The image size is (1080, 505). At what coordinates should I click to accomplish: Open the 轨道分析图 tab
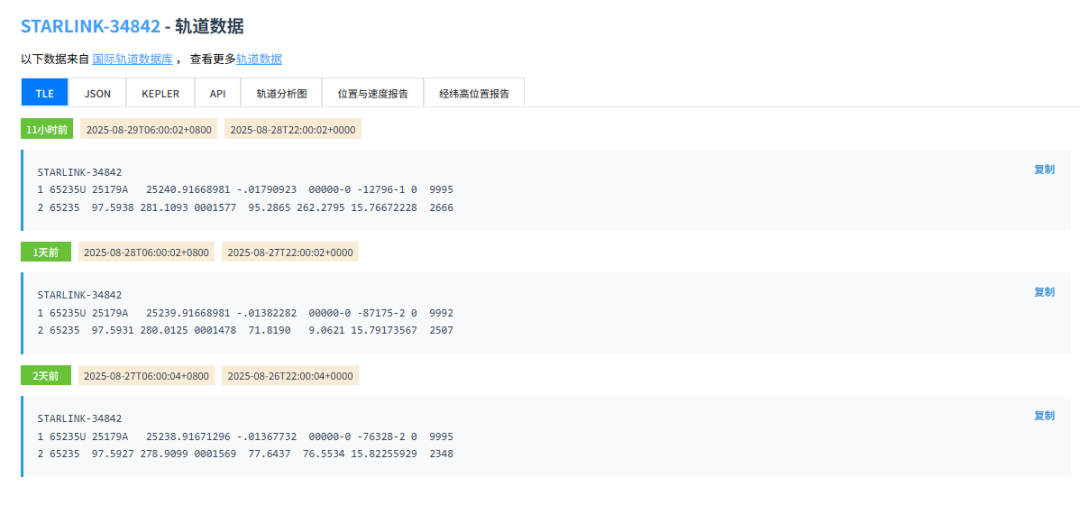click(x=281, y=93)
